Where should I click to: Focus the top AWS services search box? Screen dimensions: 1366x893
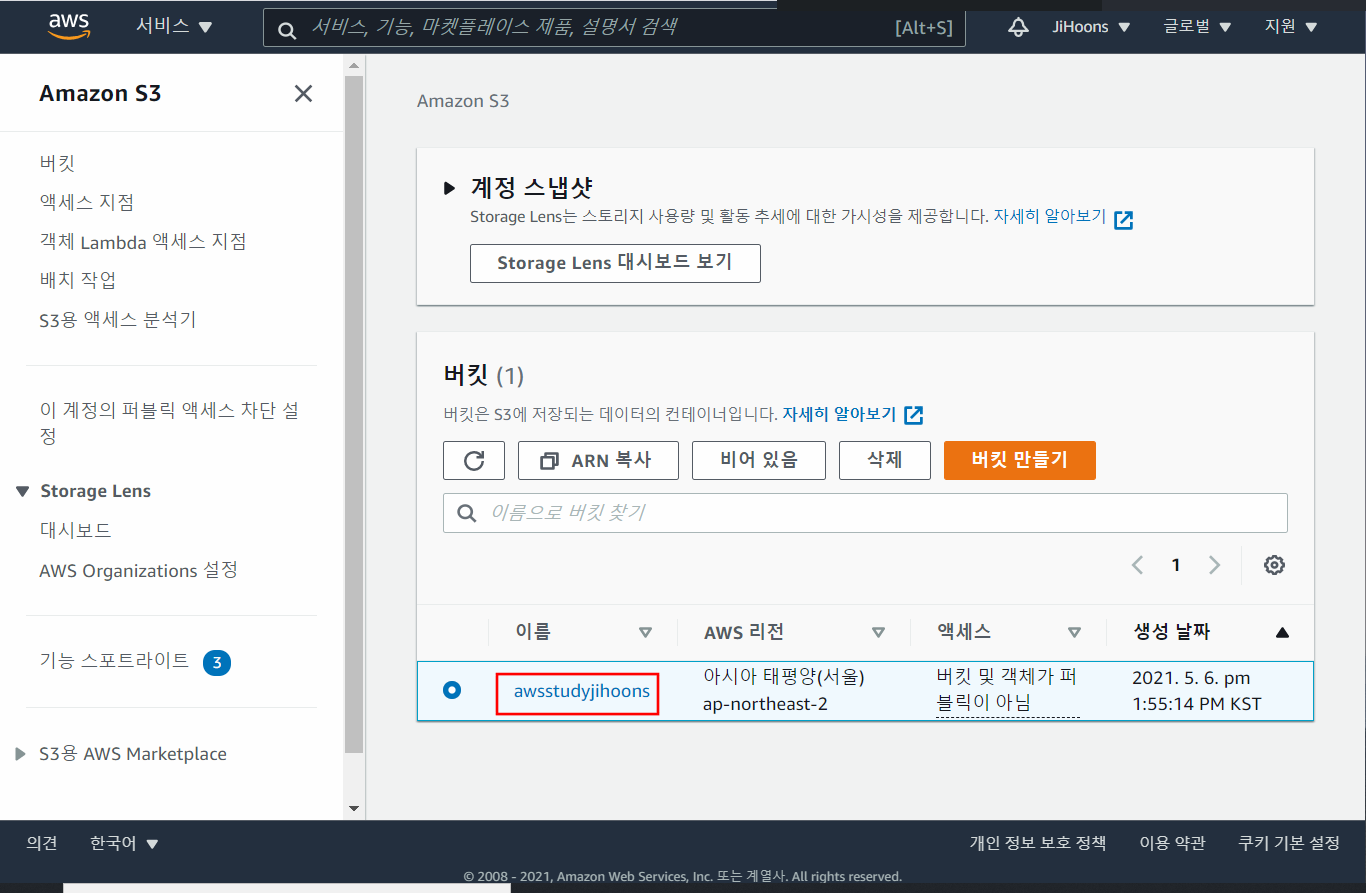[614, 28]
